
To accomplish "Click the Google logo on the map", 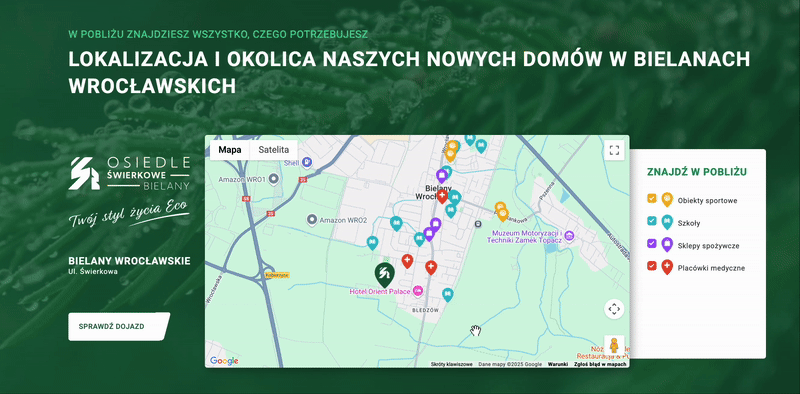I will pyautogui.click(x=224, y=361).
